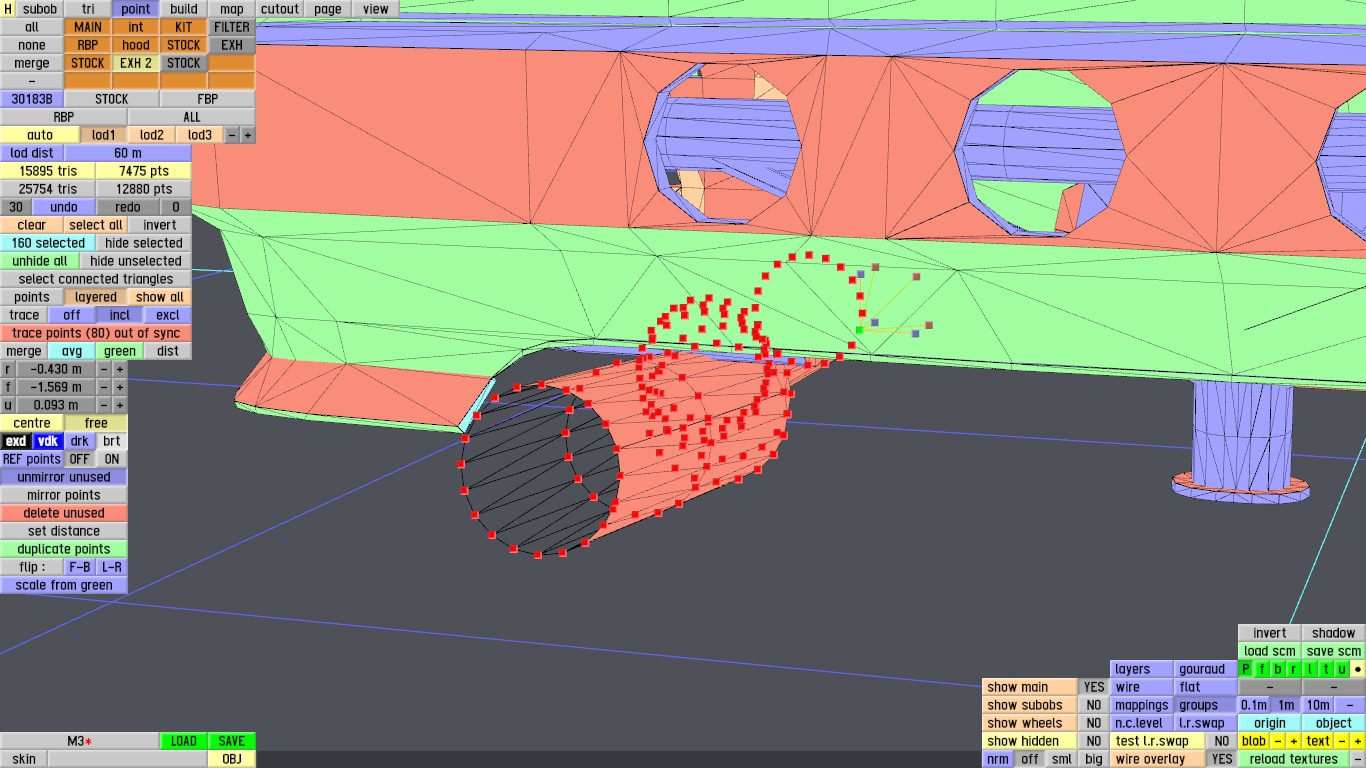Click scale from green

(x=64, y=585)
